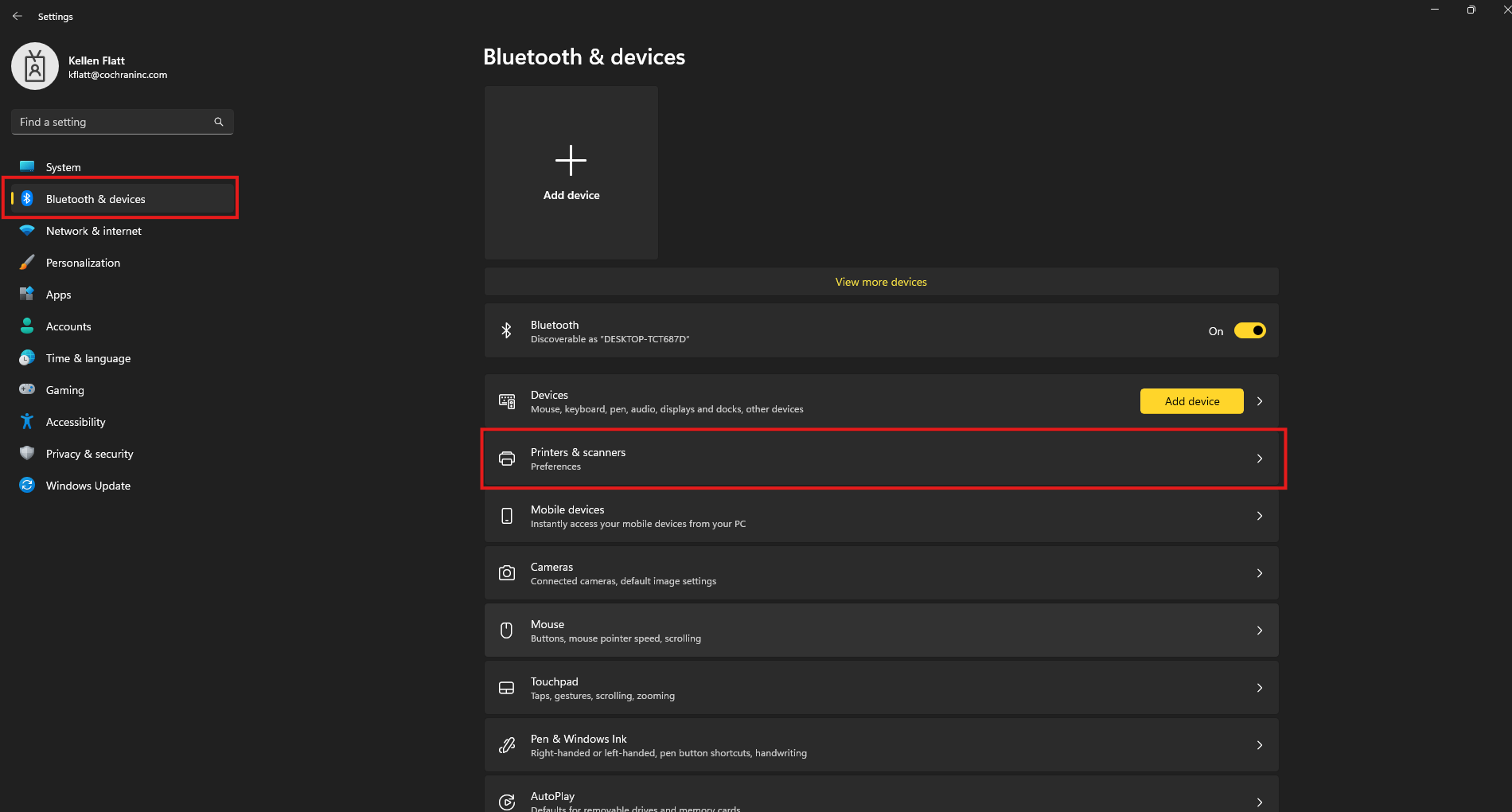The image size is (1512, 812).
Task: Click the Windows Update refresh icon
Action: click(27, 485)
